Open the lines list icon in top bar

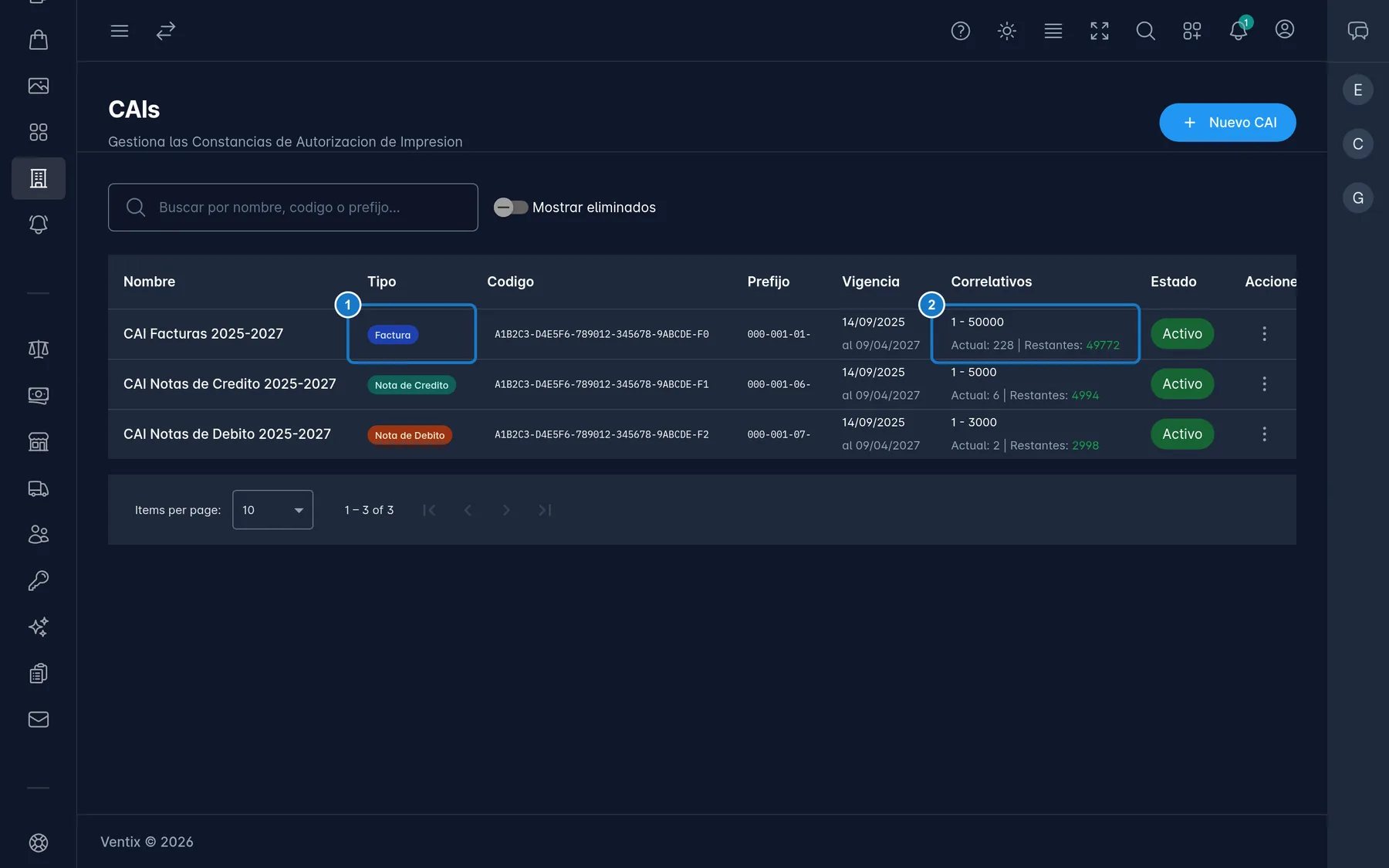(1053, 31)
